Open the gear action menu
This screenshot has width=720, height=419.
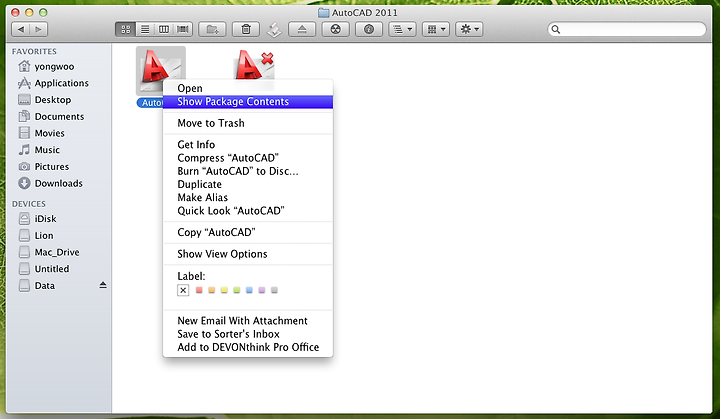tap(469, 29)
